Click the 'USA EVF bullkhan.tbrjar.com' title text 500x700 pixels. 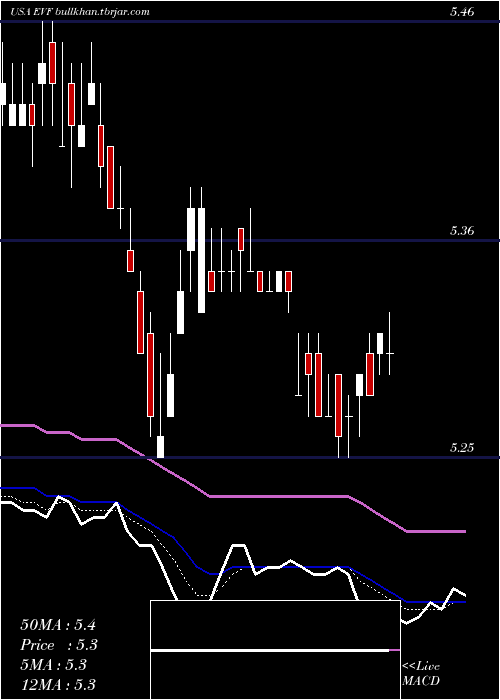[x=79, y=12]
